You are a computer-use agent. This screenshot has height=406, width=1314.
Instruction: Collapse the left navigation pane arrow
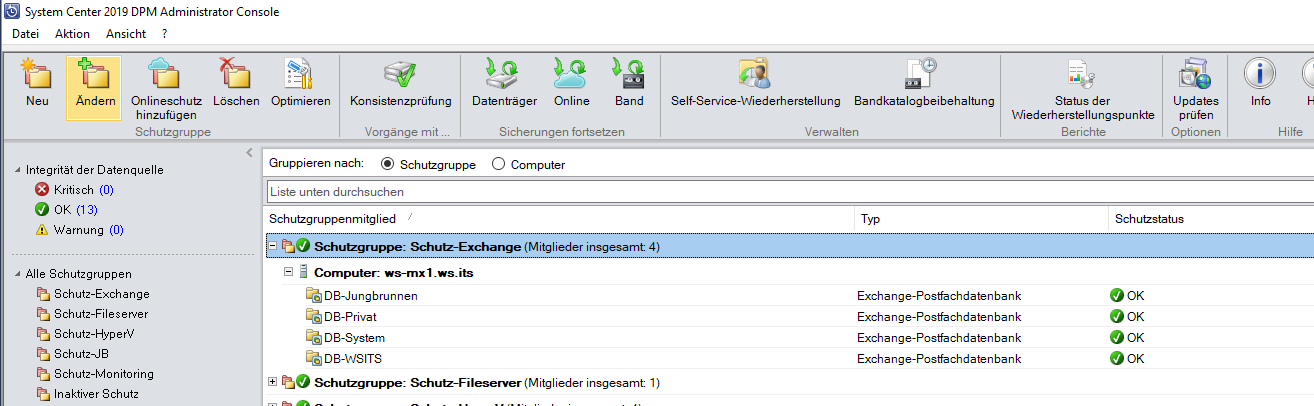pyautogui.click(x=250, y=153)
